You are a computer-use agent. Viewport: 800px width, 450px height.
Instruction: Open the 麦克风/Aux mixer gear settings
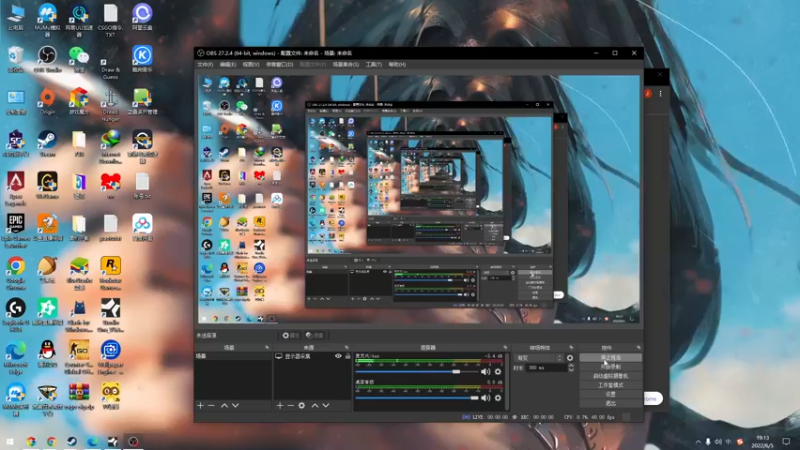pos(498,371)
